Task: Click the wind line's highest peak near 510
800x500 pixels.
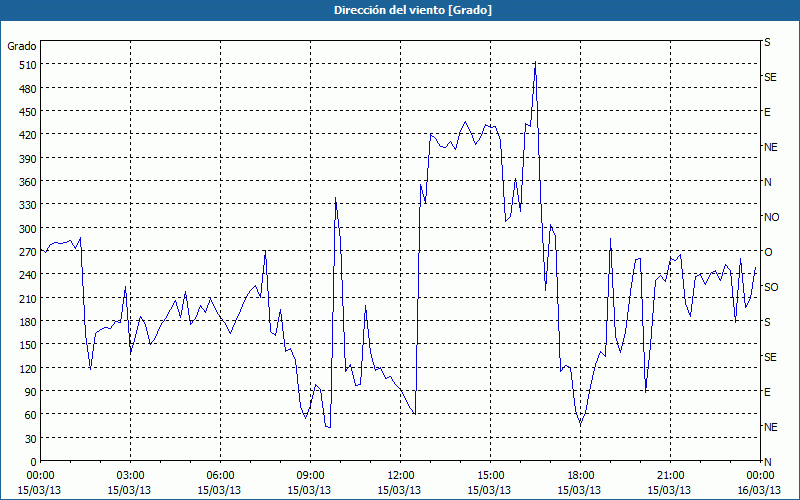Action: pos(535,63)
